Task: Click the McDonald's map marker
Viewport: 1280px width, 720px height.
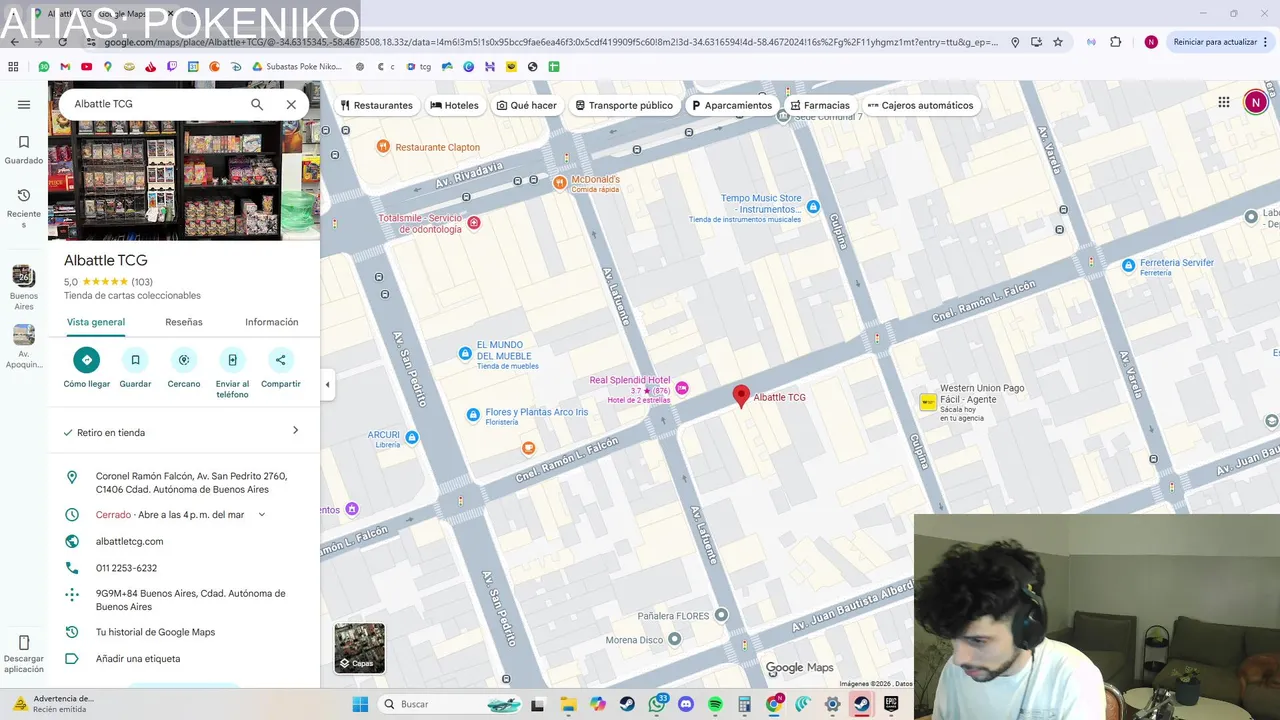Action: tap(560, 182)
